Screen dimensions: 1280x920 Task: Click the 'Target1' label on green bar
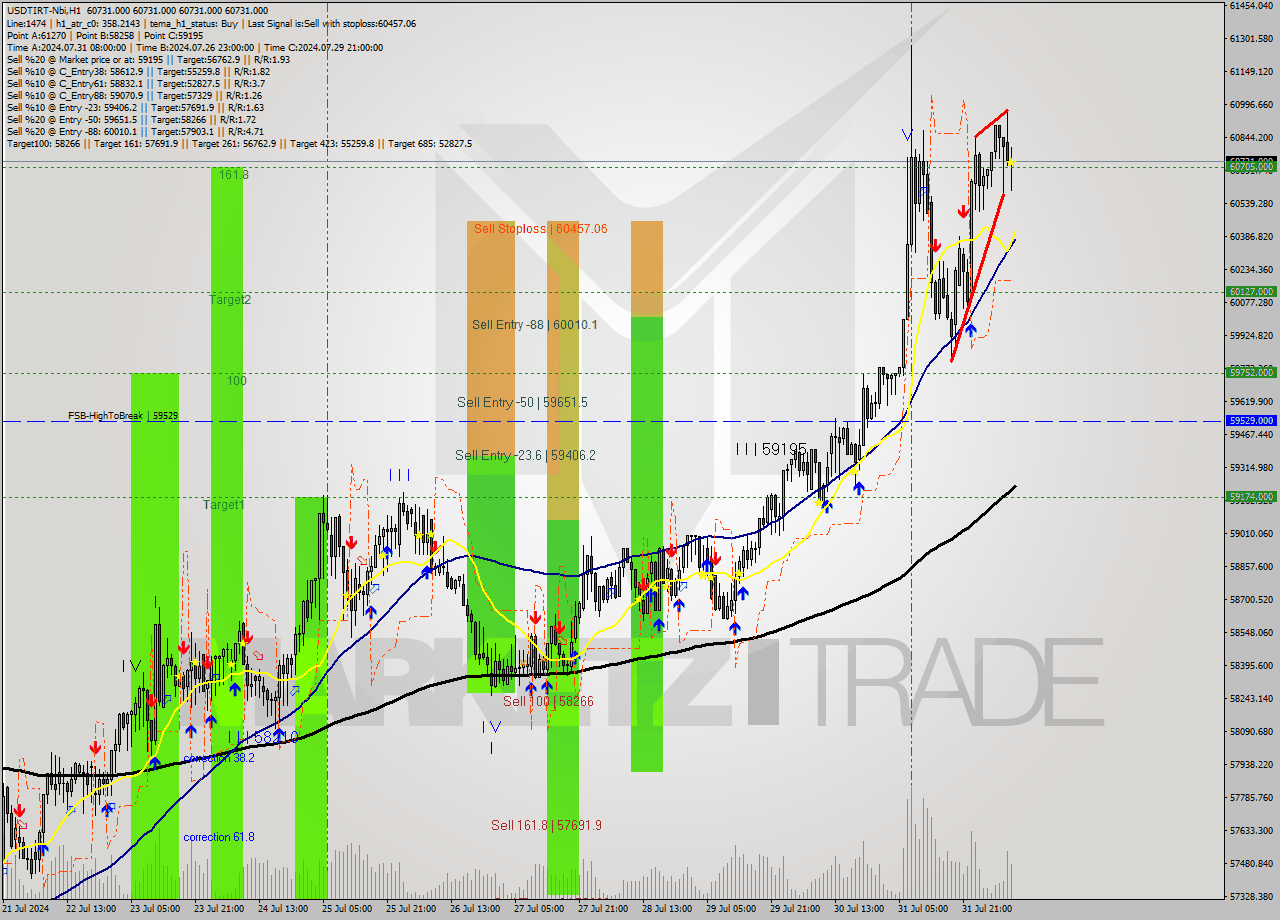click(x=224, y=505)
